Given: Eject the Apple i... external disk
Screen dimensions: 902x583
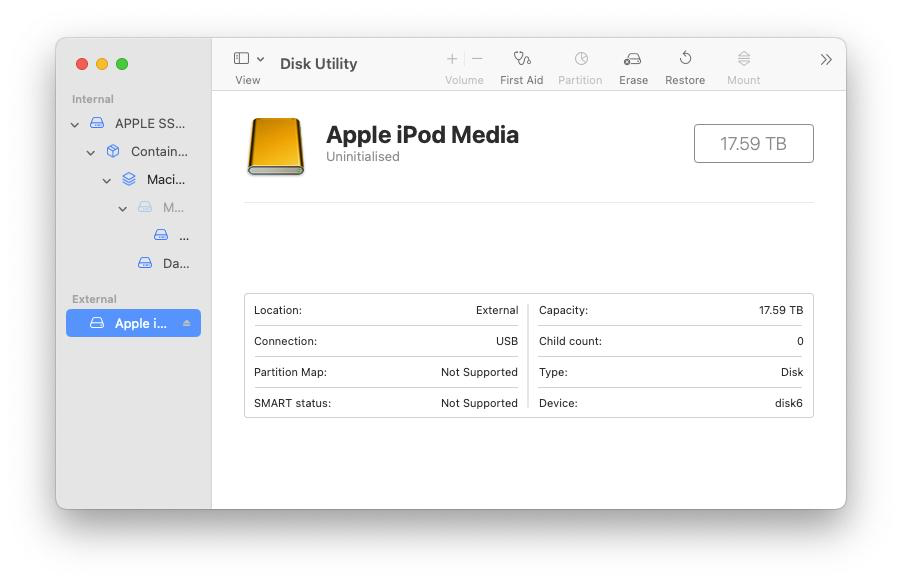Looking at the screenshot, I should click(x=186, y=323).
